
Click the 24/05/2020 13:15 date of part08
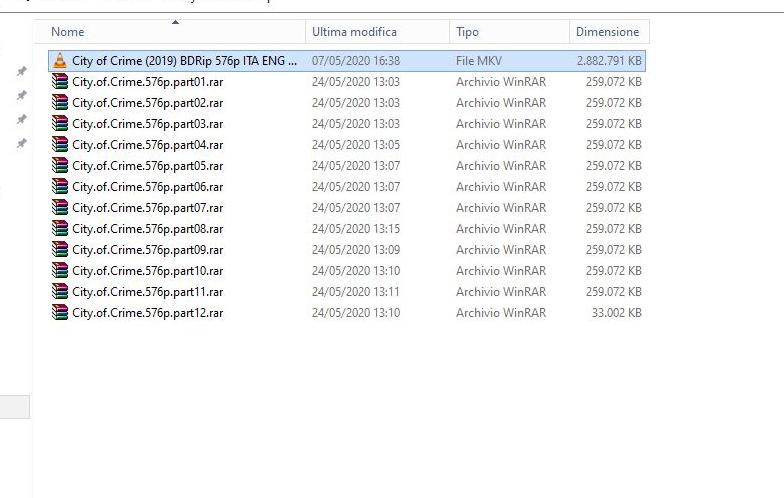coord(356,229)
